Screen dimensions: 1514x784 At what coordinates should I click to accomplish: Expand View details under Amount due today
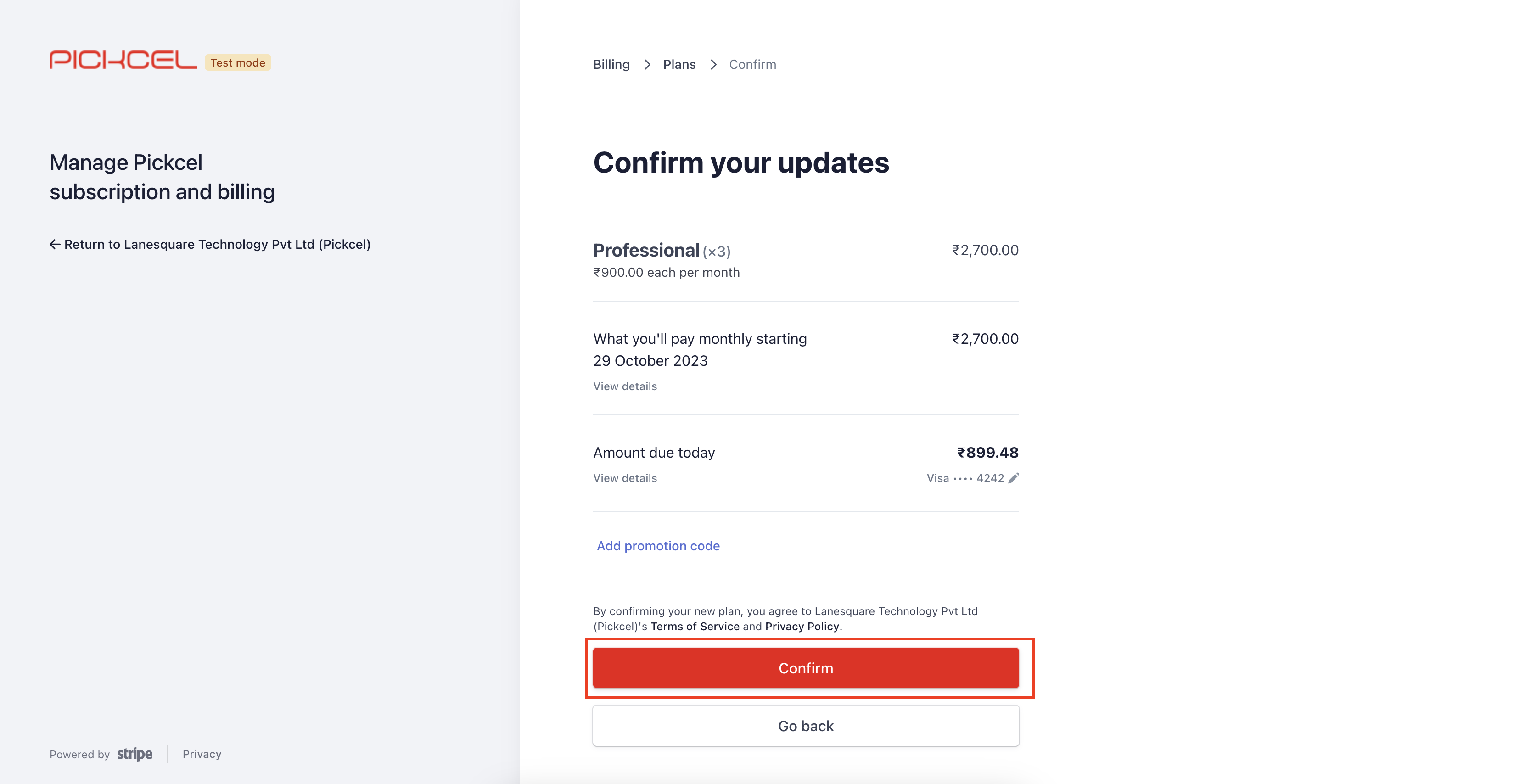625,478
